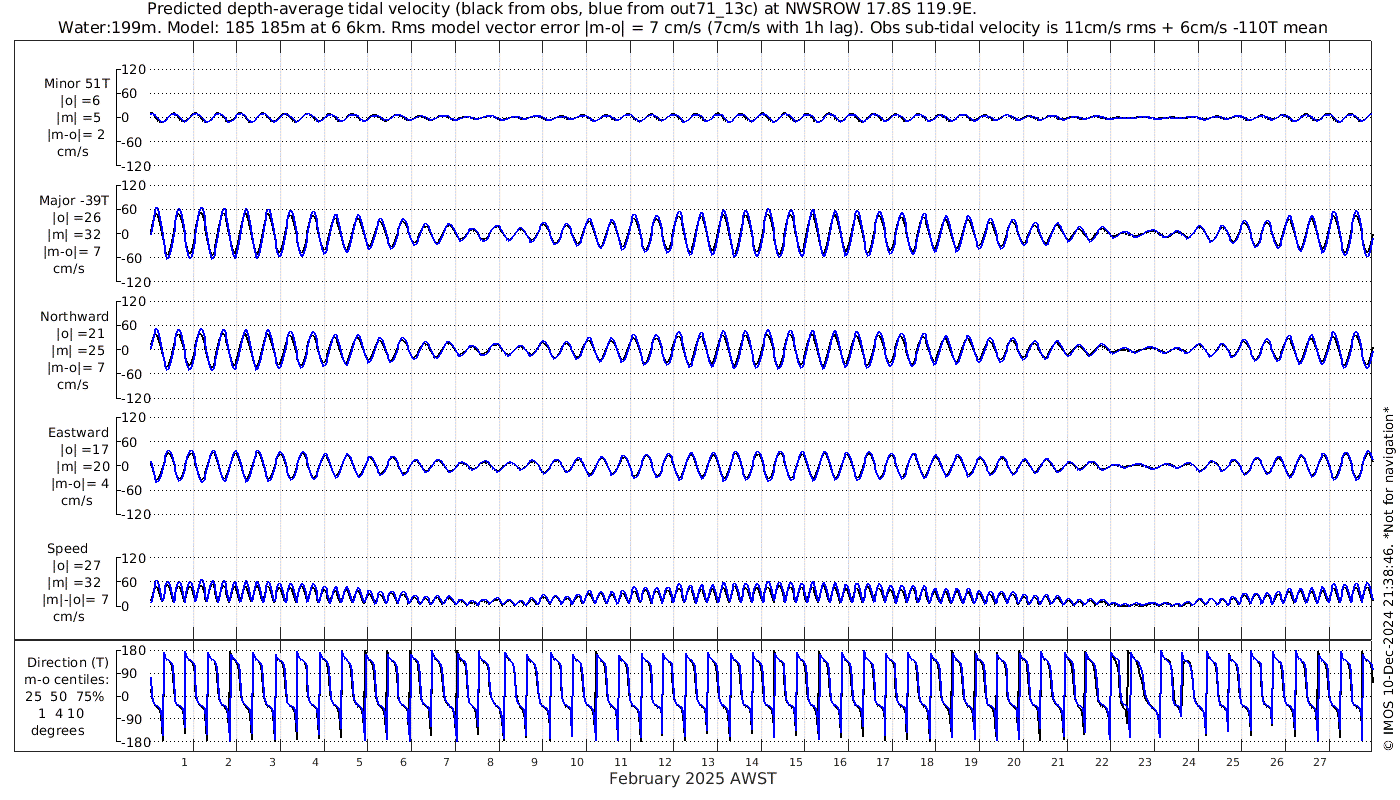Click the 'Speed' panel label
1400x800 pixels.
(x=68, y=549)
